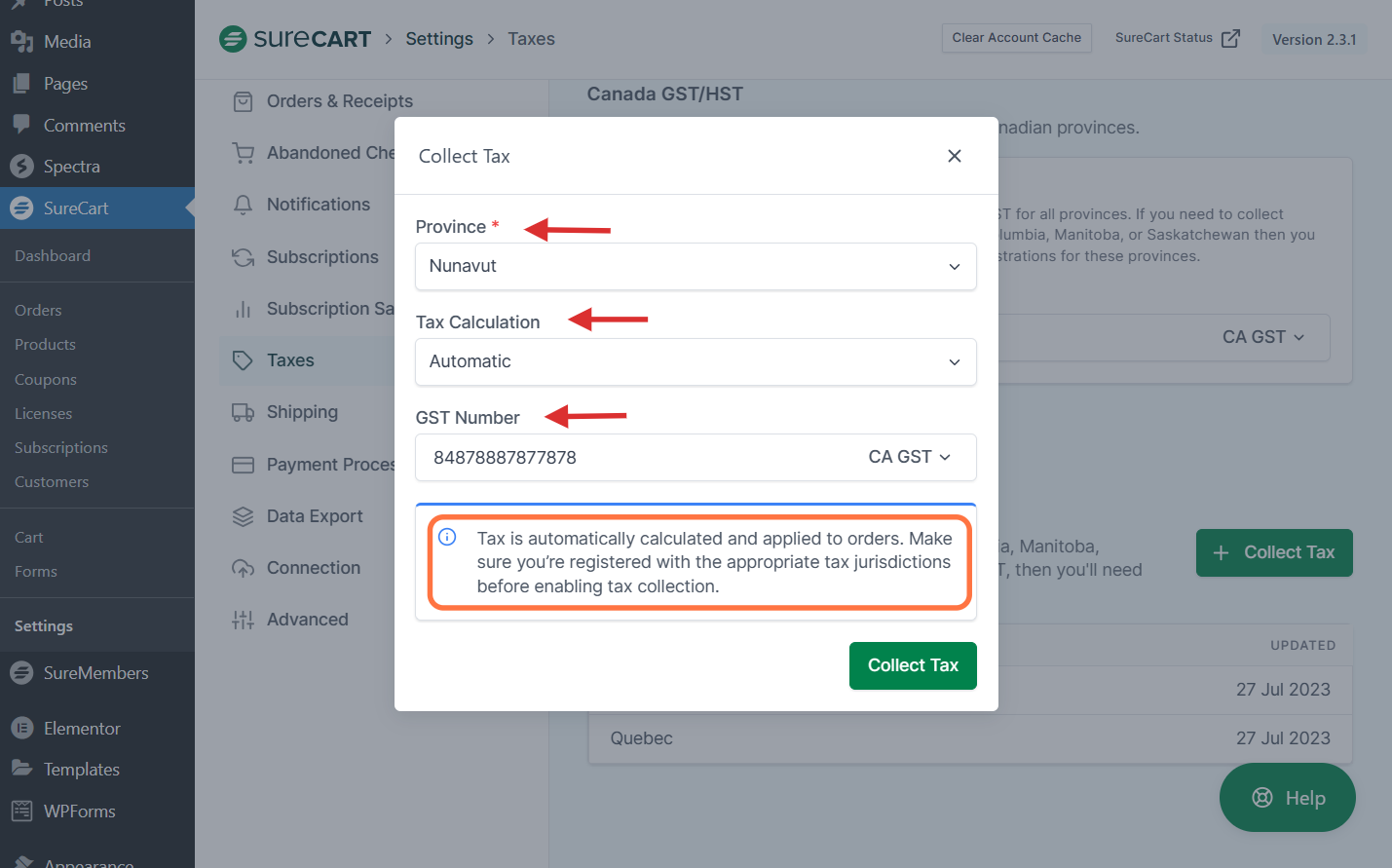Close the Collect Tax dialog

coord(954,156)
